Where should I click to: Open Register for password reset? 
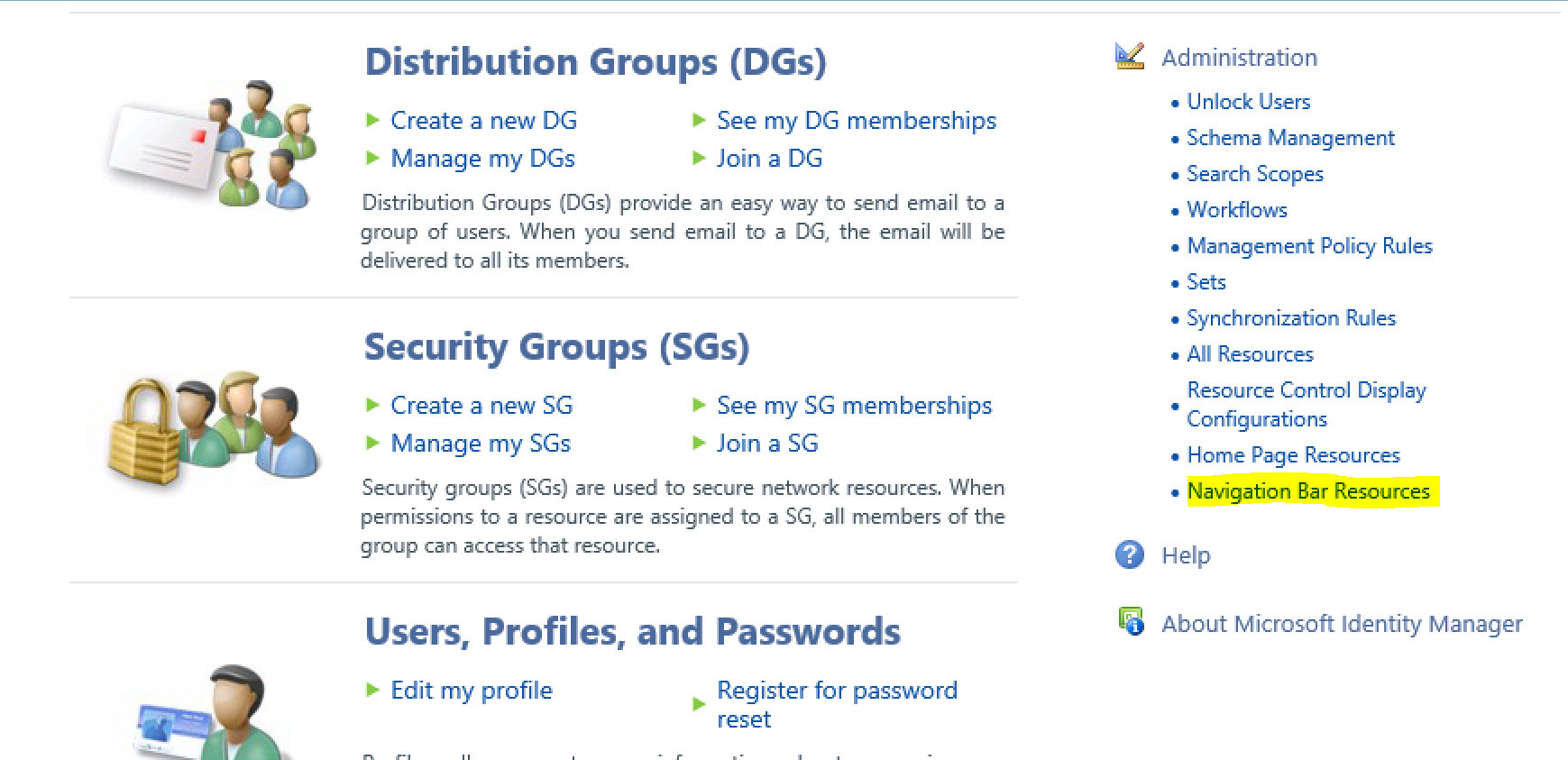coord(836,704)
